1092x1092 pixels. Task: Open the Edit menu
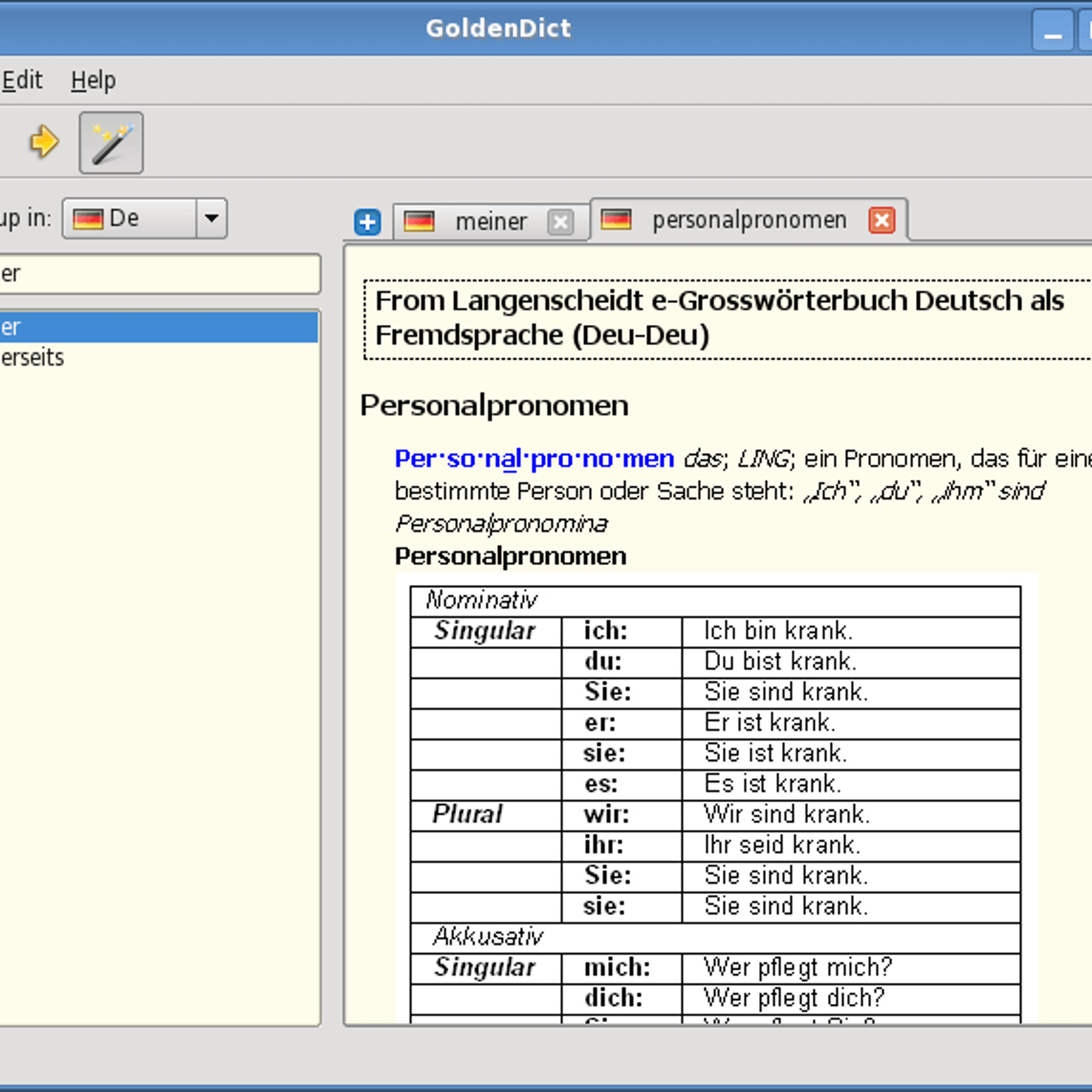[22, 81]
